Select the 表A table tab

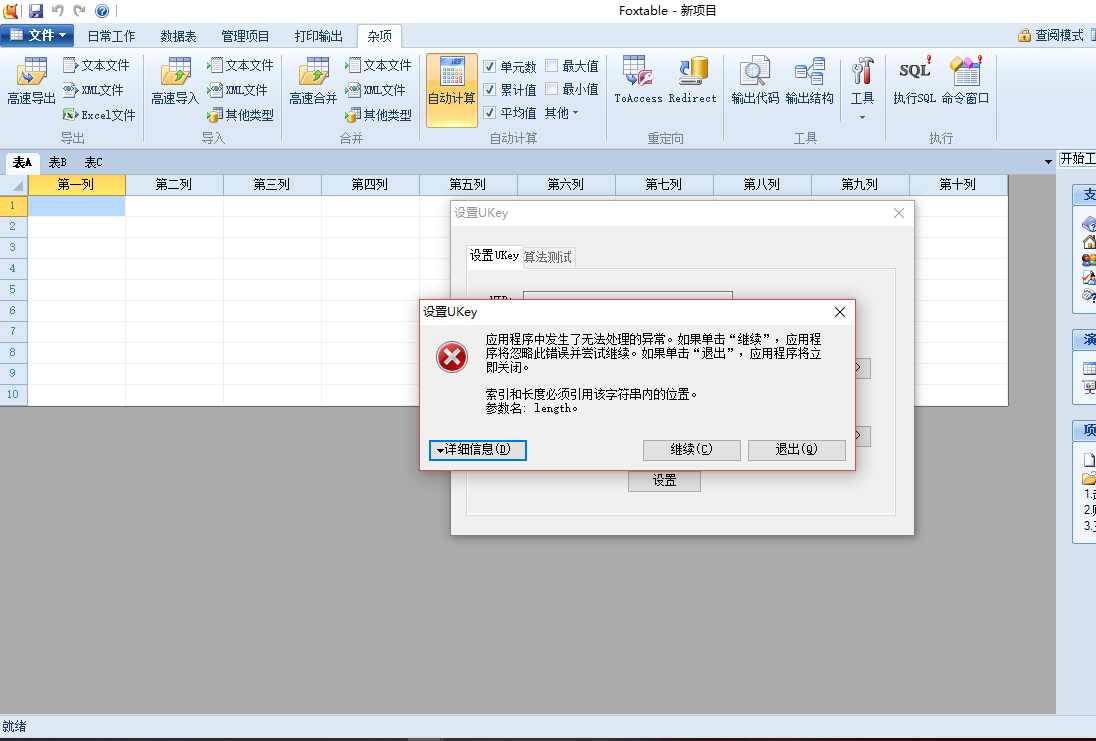pos(22,163)
